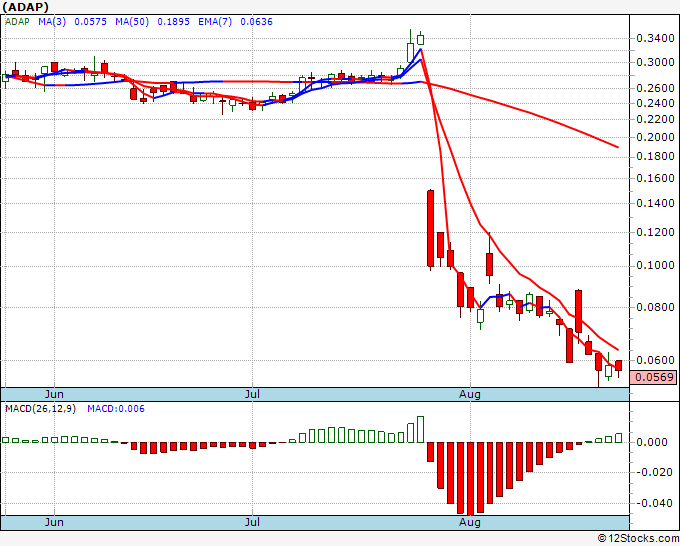
Task: Open the 12Stocks.com copyright link
Action: pyautogui.click(x=638, y=539)
